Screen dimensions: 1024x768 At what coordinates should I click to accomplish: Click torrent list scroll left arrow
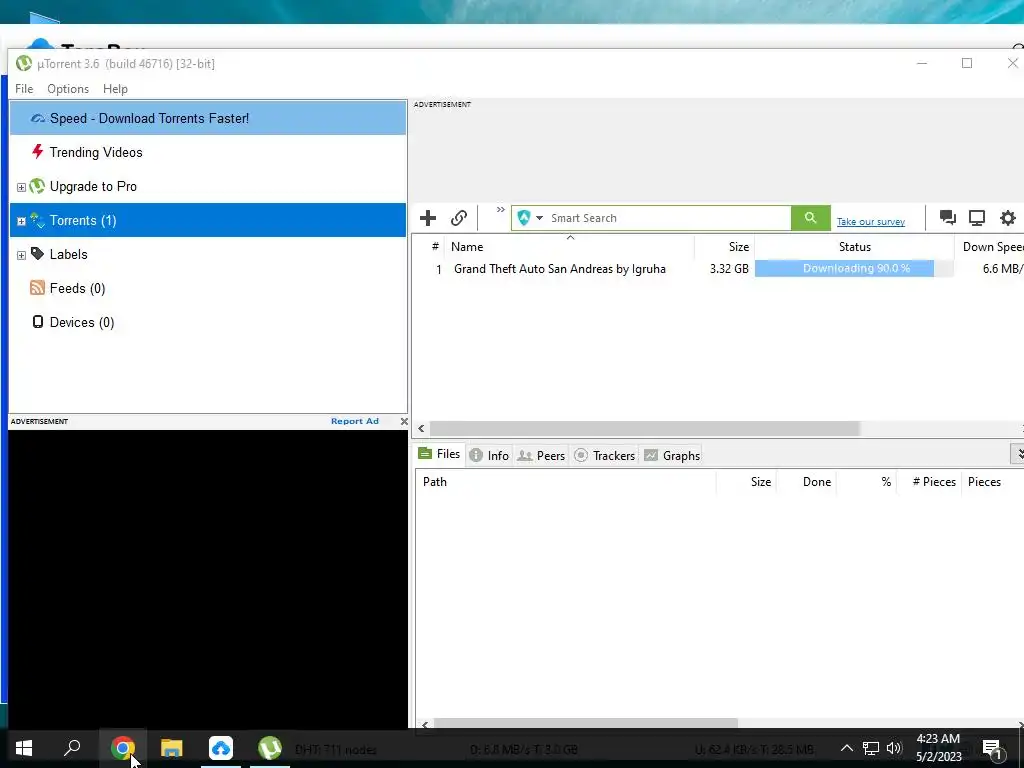coord(421,428)
